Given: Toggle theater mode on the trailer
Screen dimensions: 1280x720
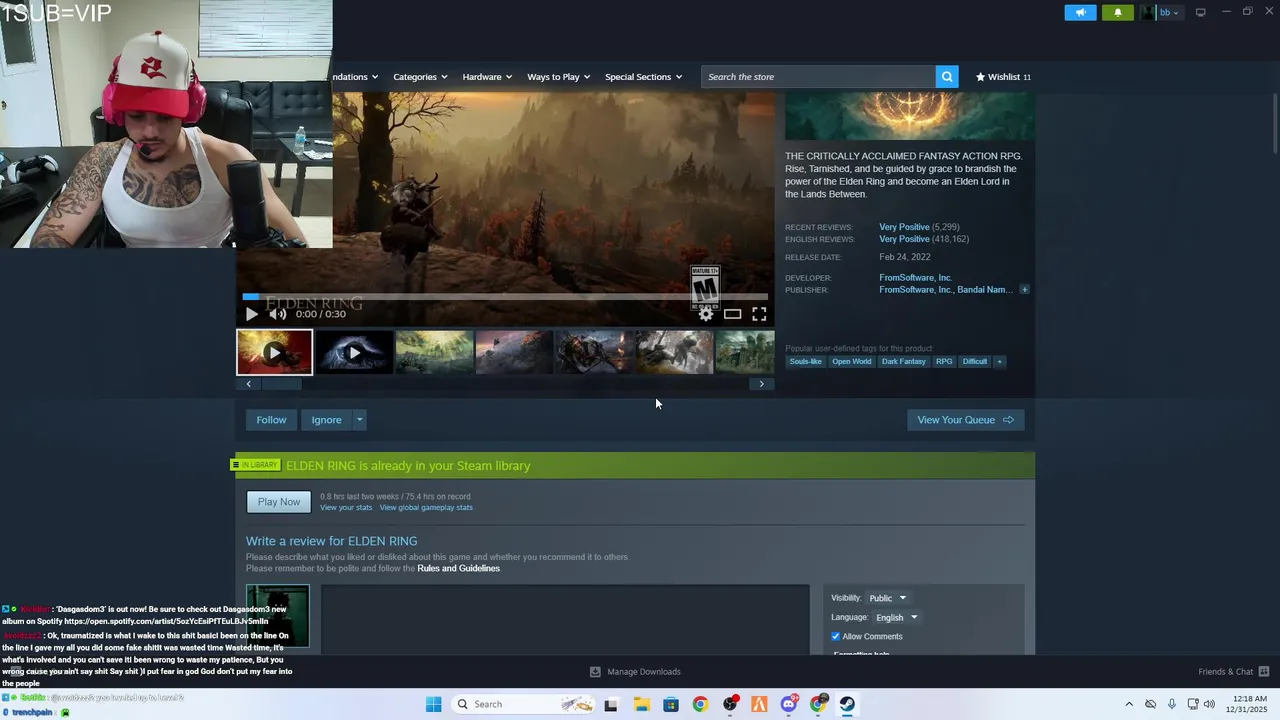Looking at the screenshot, I should click(732, 314).
